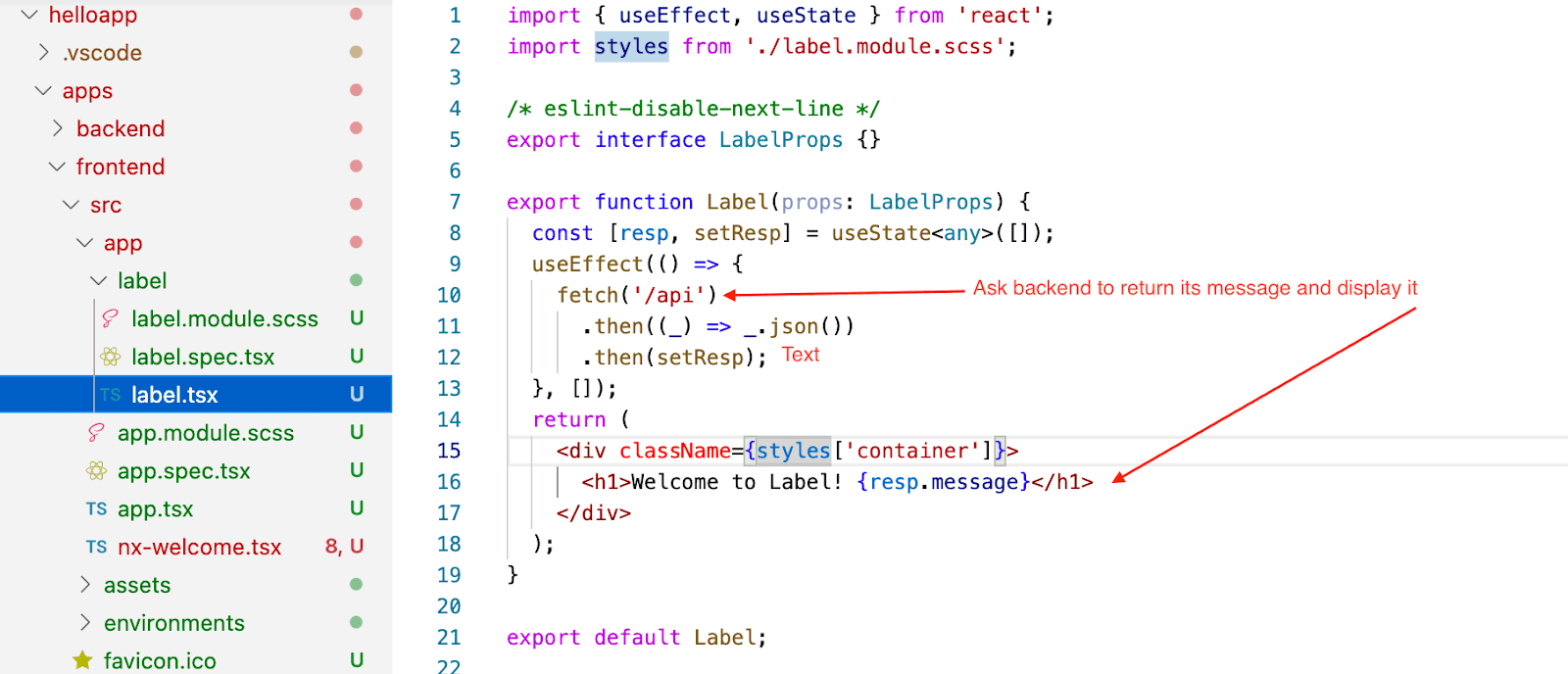1568x674 pixels.
Task: Collapse the helloapp root folder
Action: click(29, 15)
